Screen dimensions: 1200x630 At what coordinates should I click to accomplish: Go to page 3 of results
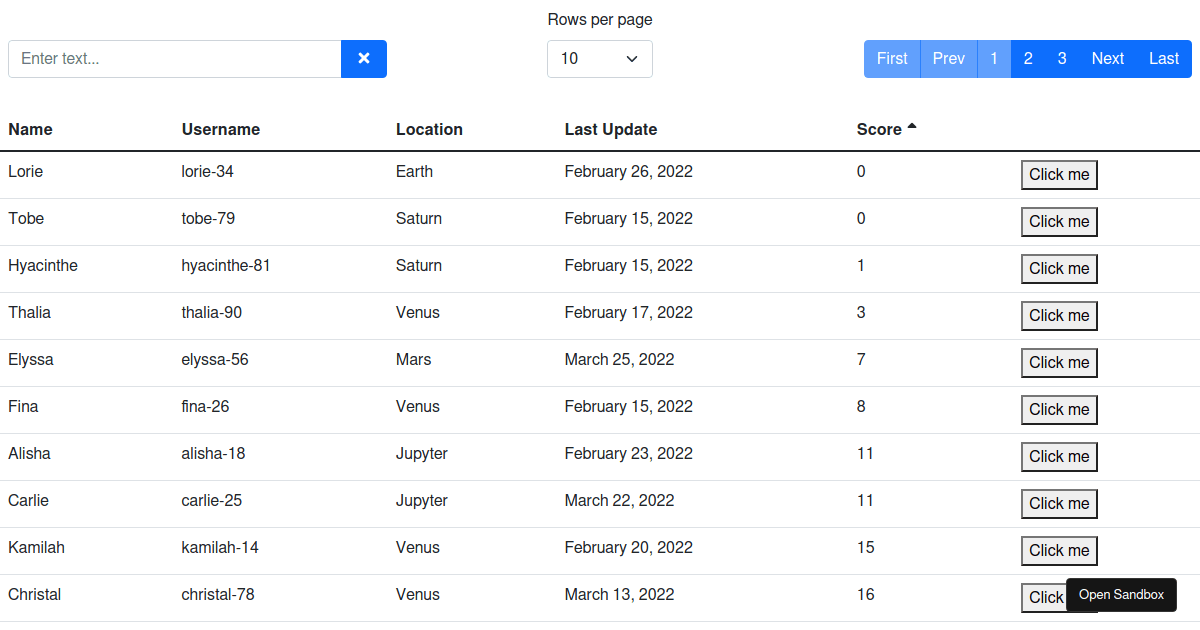1062,58
